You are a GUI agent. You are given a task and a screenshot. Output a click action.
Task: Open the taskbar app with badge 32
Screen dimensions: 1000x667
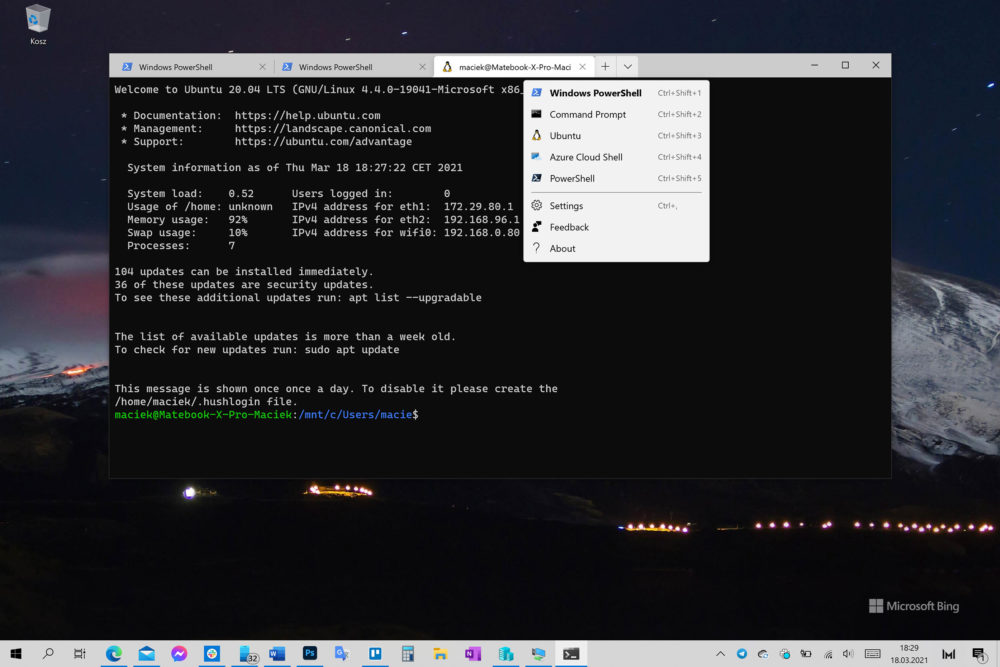247,654
